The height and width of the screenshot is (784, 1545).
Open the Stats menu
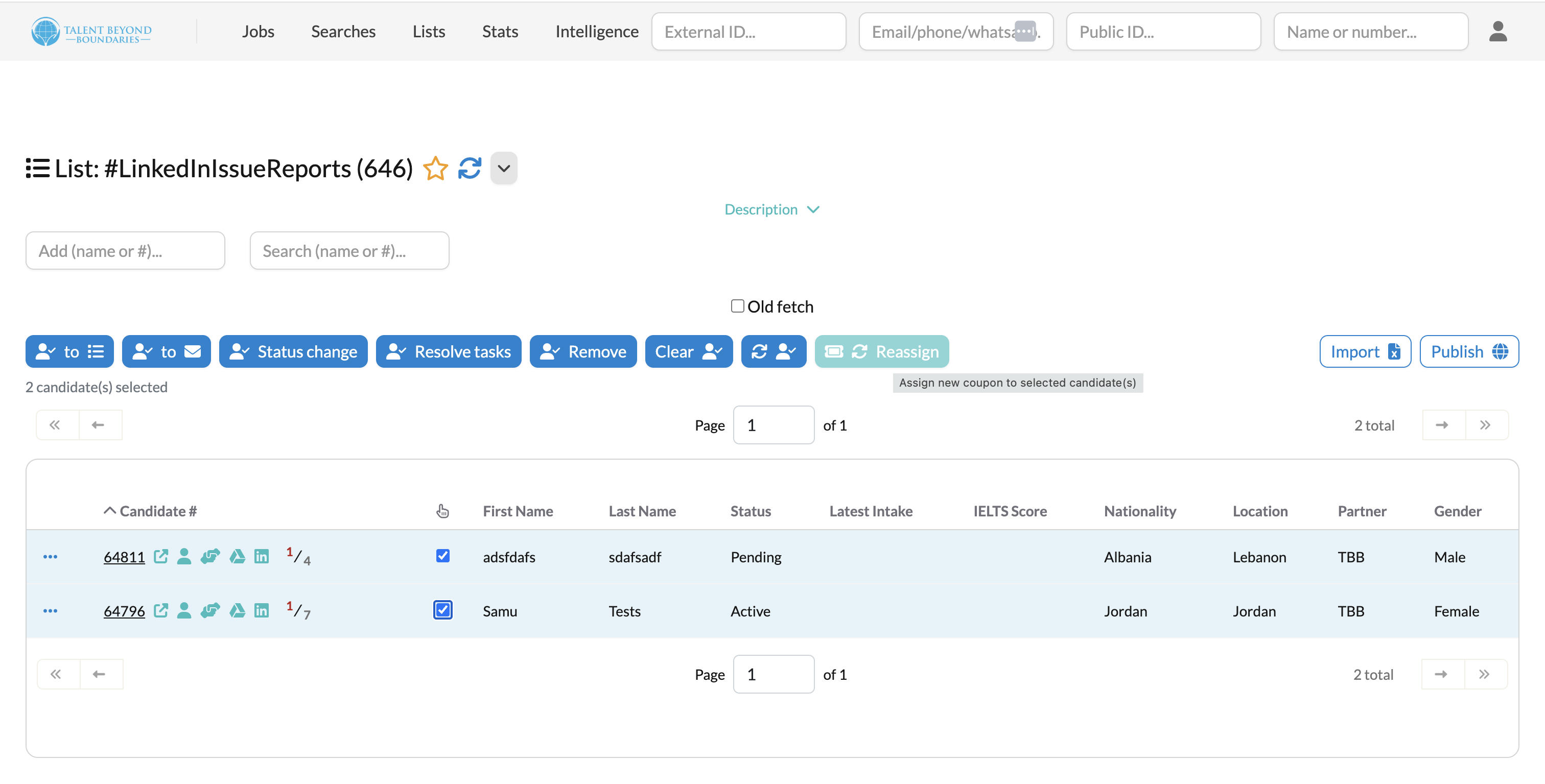click(x=500, y=31)
